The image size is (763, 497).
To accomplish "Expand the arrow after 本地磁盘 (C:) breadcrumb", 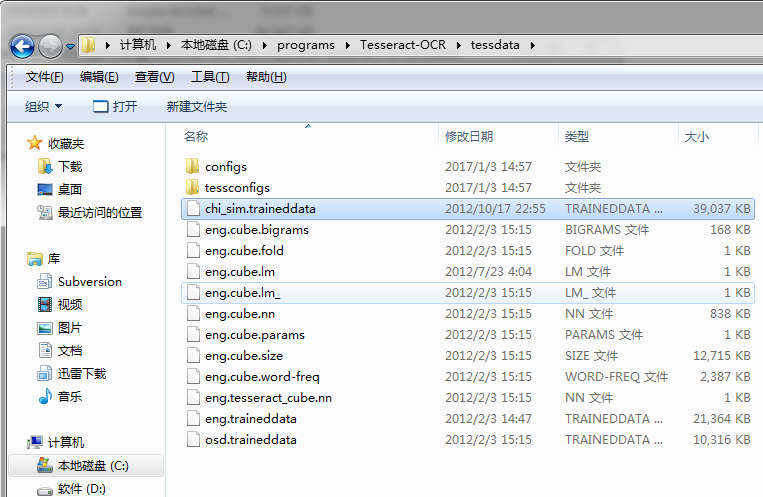I will tap(265, 45).
